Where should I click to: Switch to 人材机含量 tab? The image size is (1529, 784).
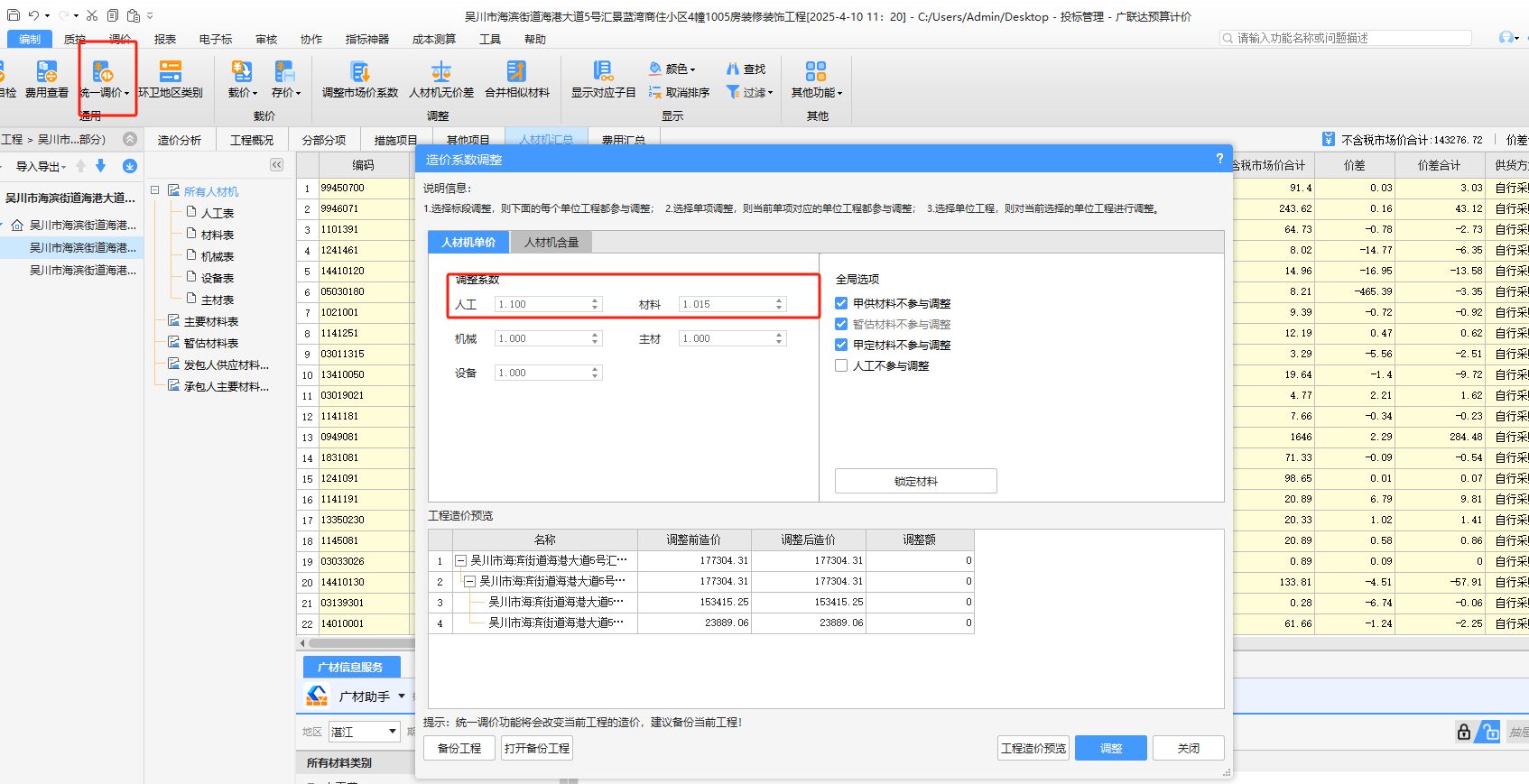coord(551,242)
